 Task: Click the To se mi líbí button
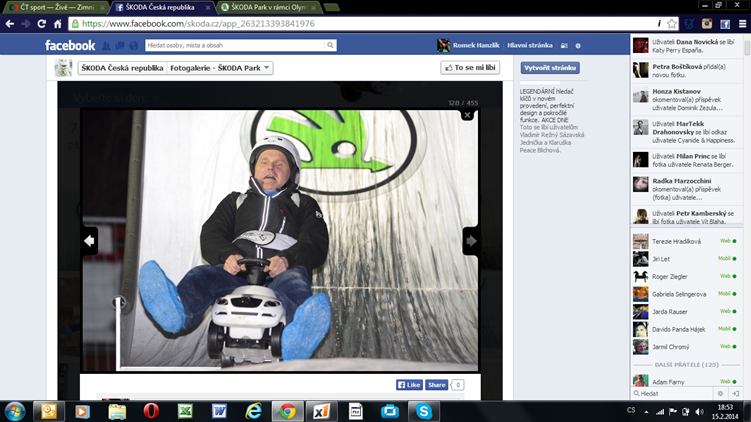470,68
